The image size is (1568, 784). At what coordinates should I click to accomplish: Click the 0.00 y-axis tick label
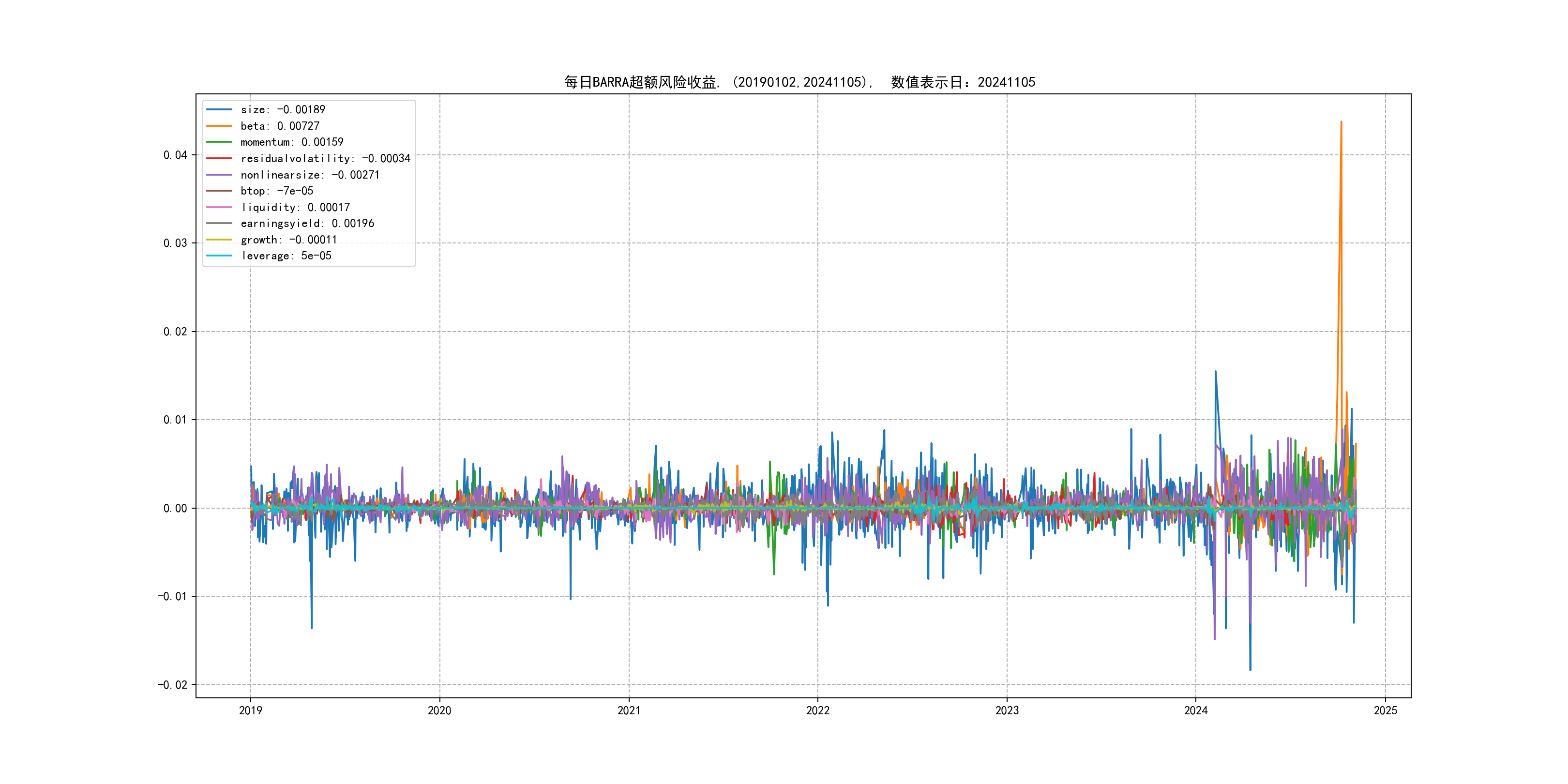tap(175, 508)
